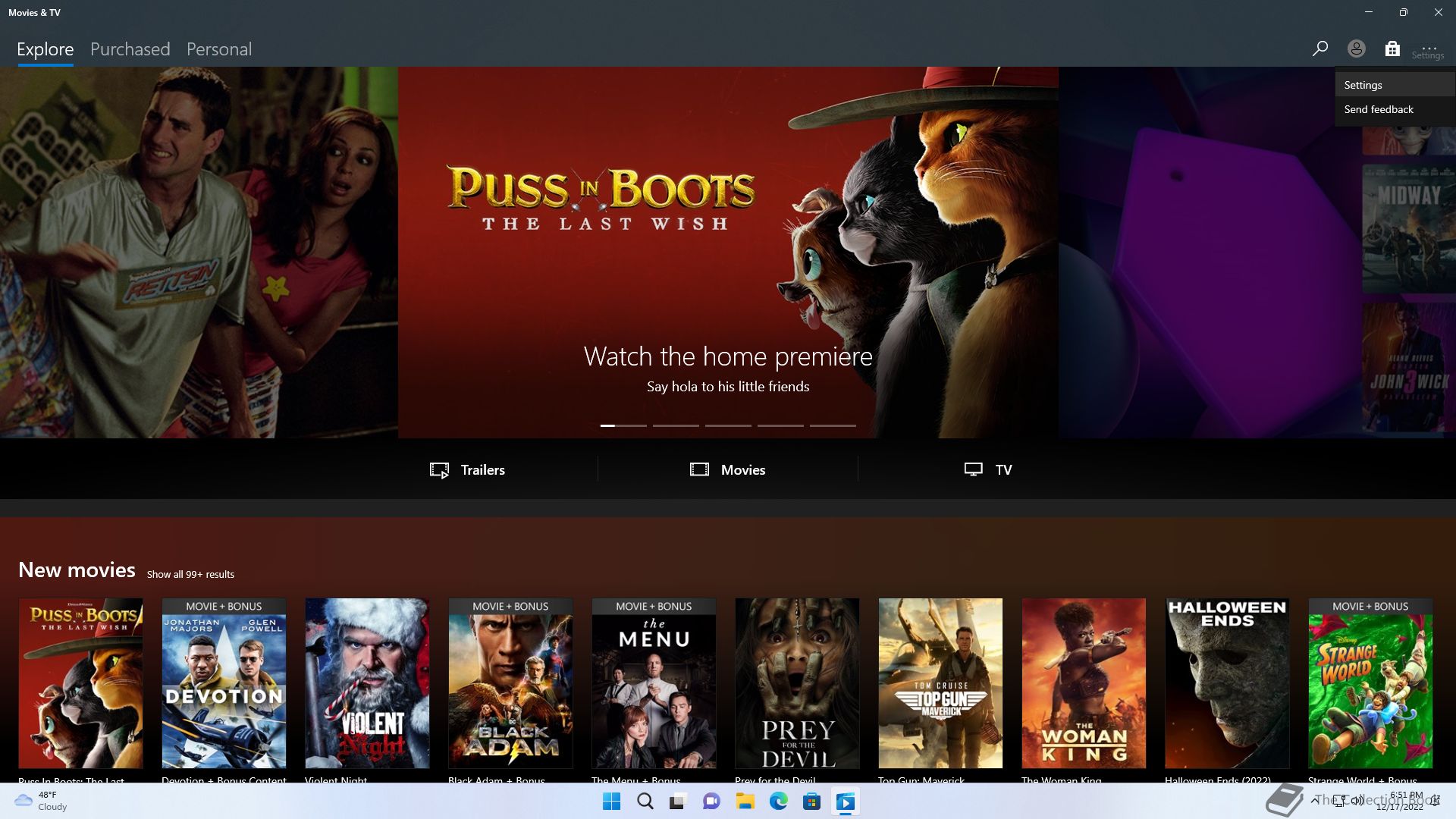Open Puss in Boots movie poster
Screen dimensions: 1456x819
click(80, 683)
